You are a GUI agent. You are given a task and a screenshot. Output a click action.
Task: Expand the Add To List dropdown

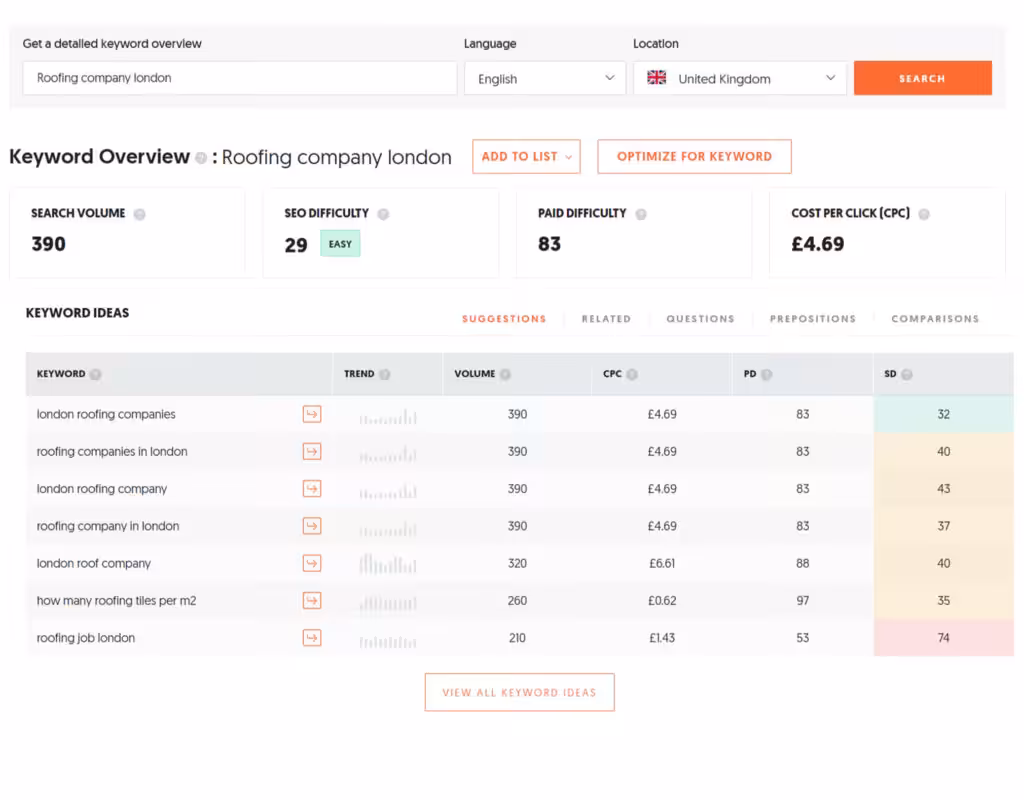[526, 157]
